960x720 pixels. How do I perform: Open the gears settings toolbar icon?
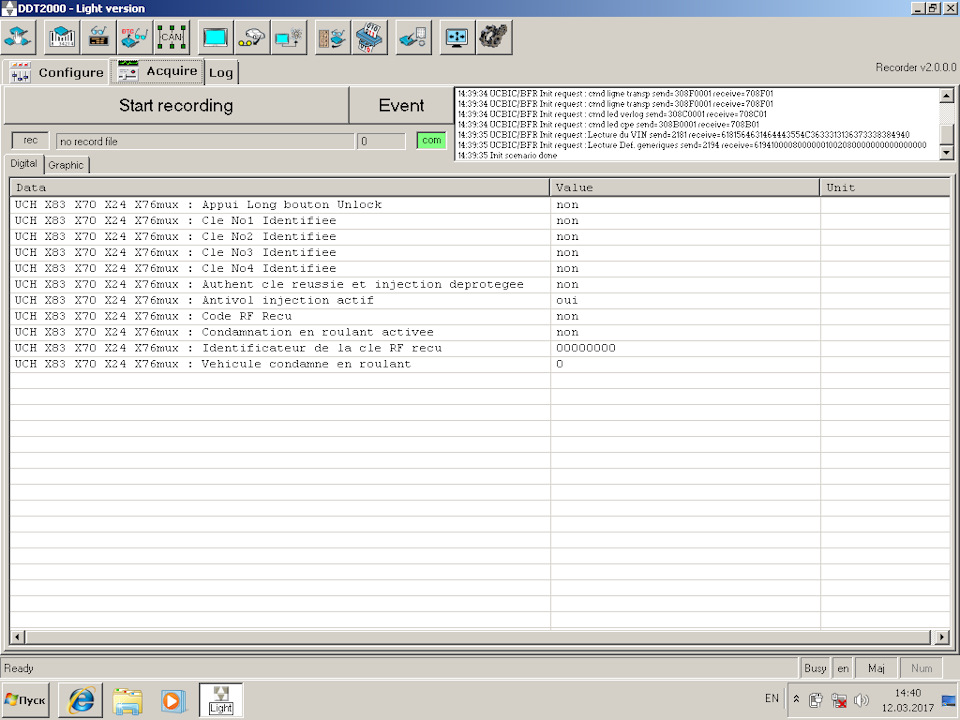point(493,37)
